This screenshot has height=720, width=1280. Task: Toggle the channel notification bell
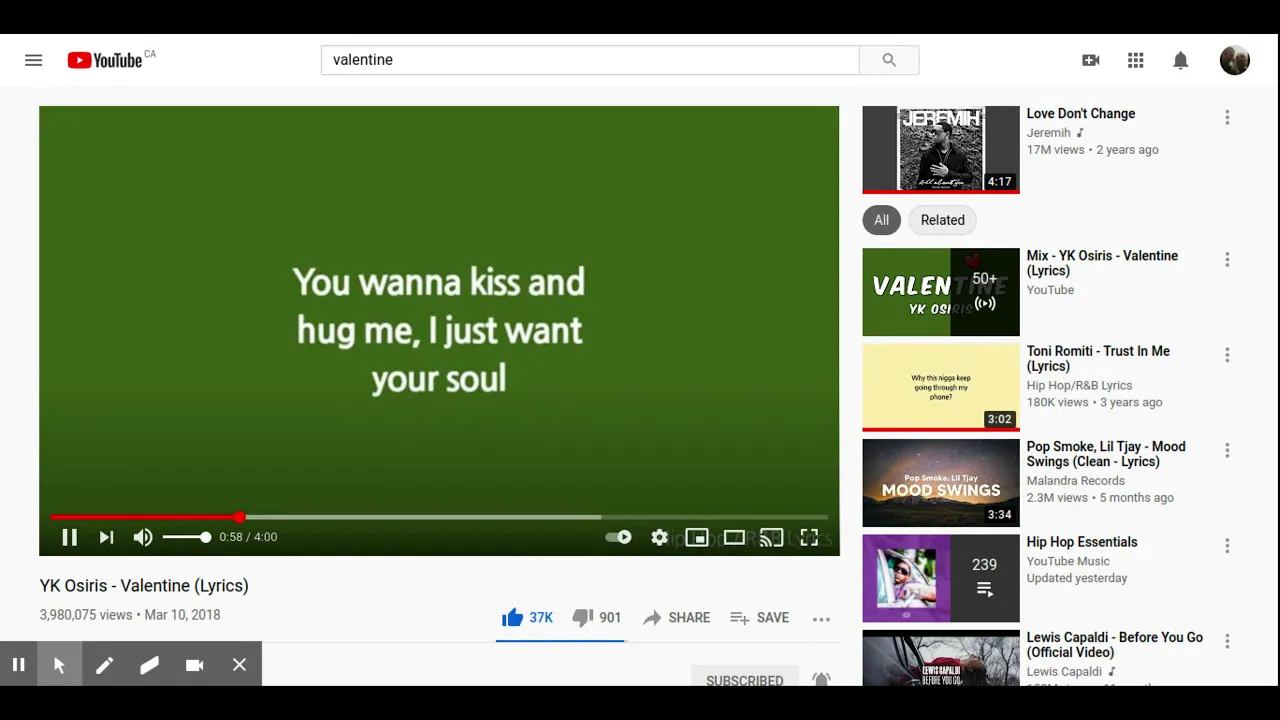821,680
